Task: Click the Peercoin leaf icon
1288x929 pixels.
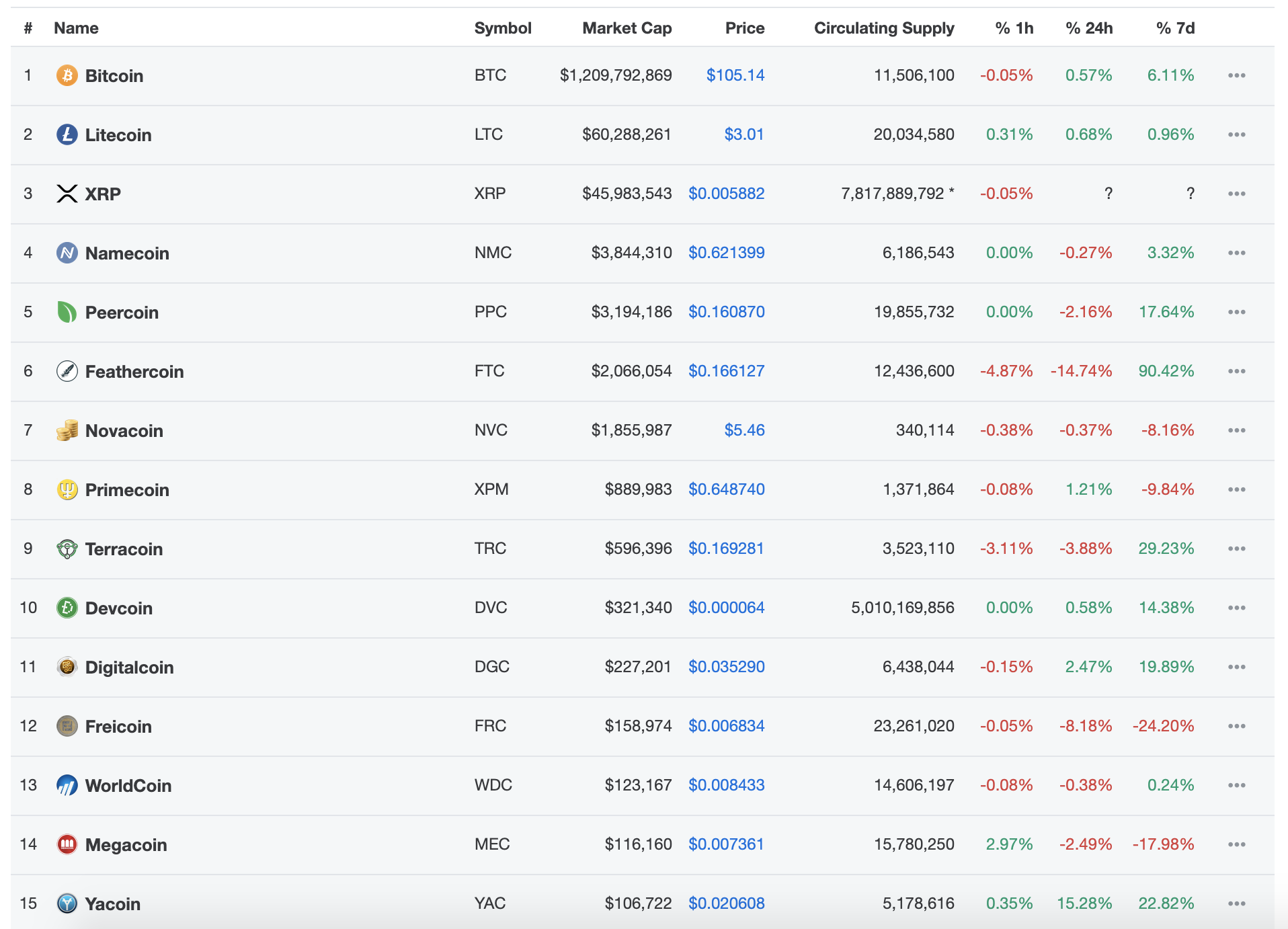Action: (x=67, y=312)
